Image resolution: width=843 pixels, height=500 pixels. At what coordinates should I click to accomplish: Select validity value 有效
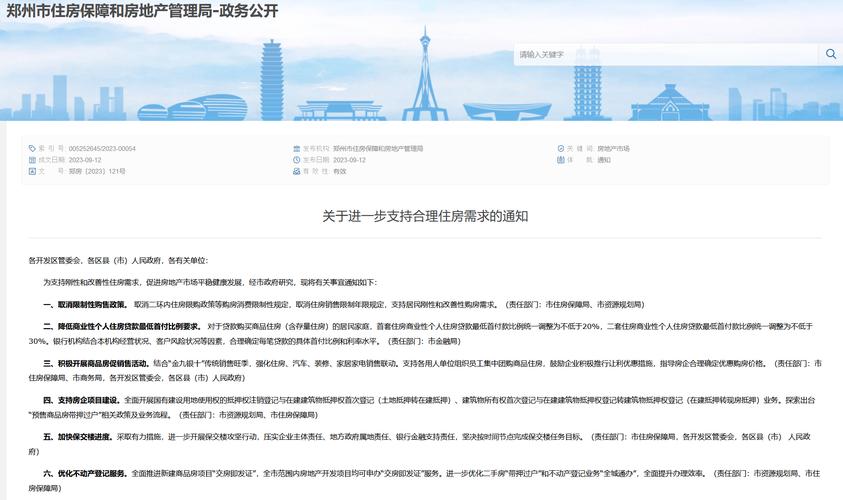coord(340,172)
